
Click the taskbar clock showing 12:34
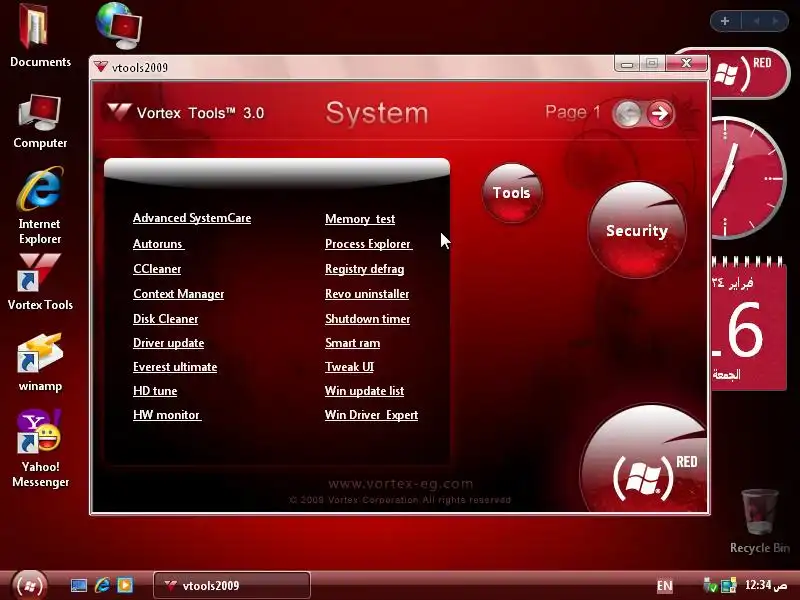766,585
